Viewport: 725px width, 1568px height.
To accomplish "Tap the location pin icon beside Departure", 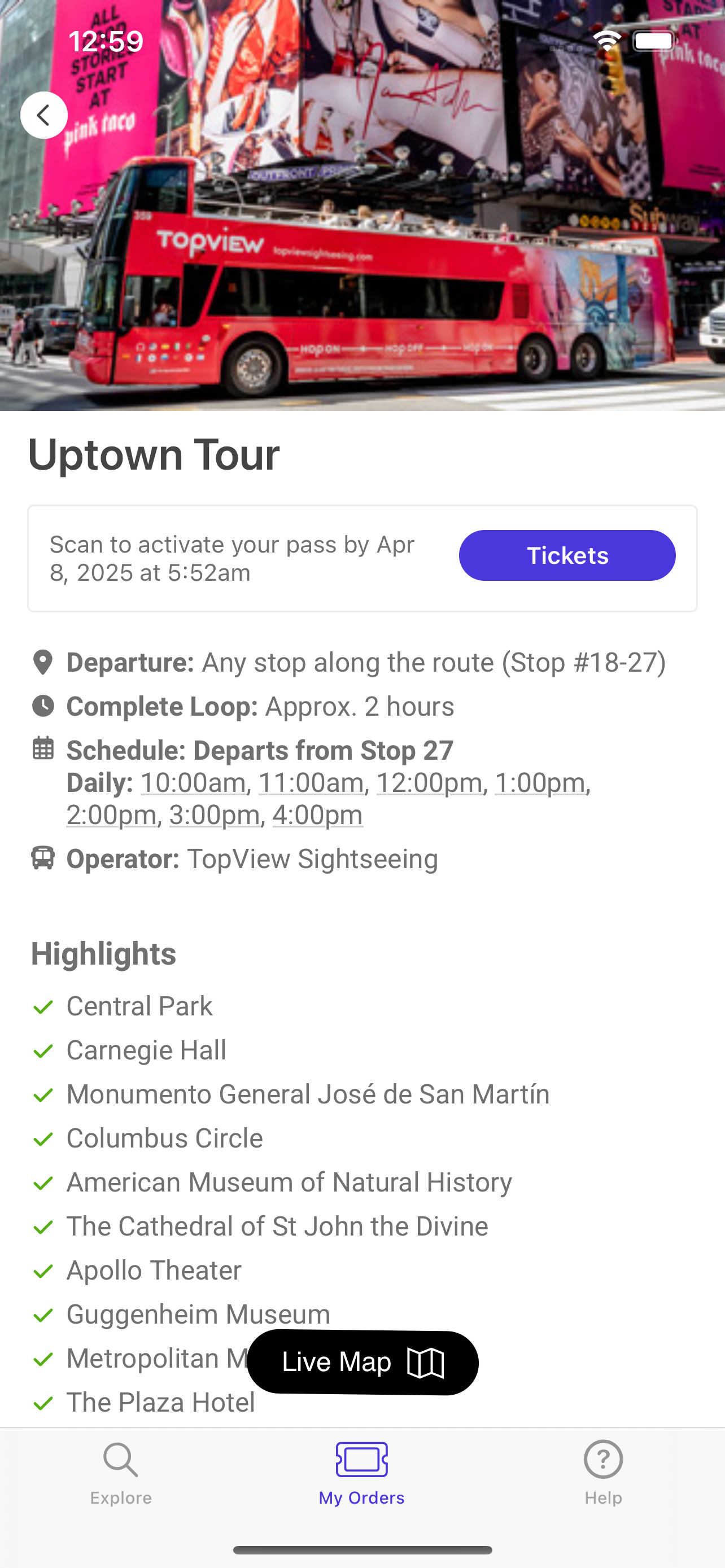I will tap(42, 662).
